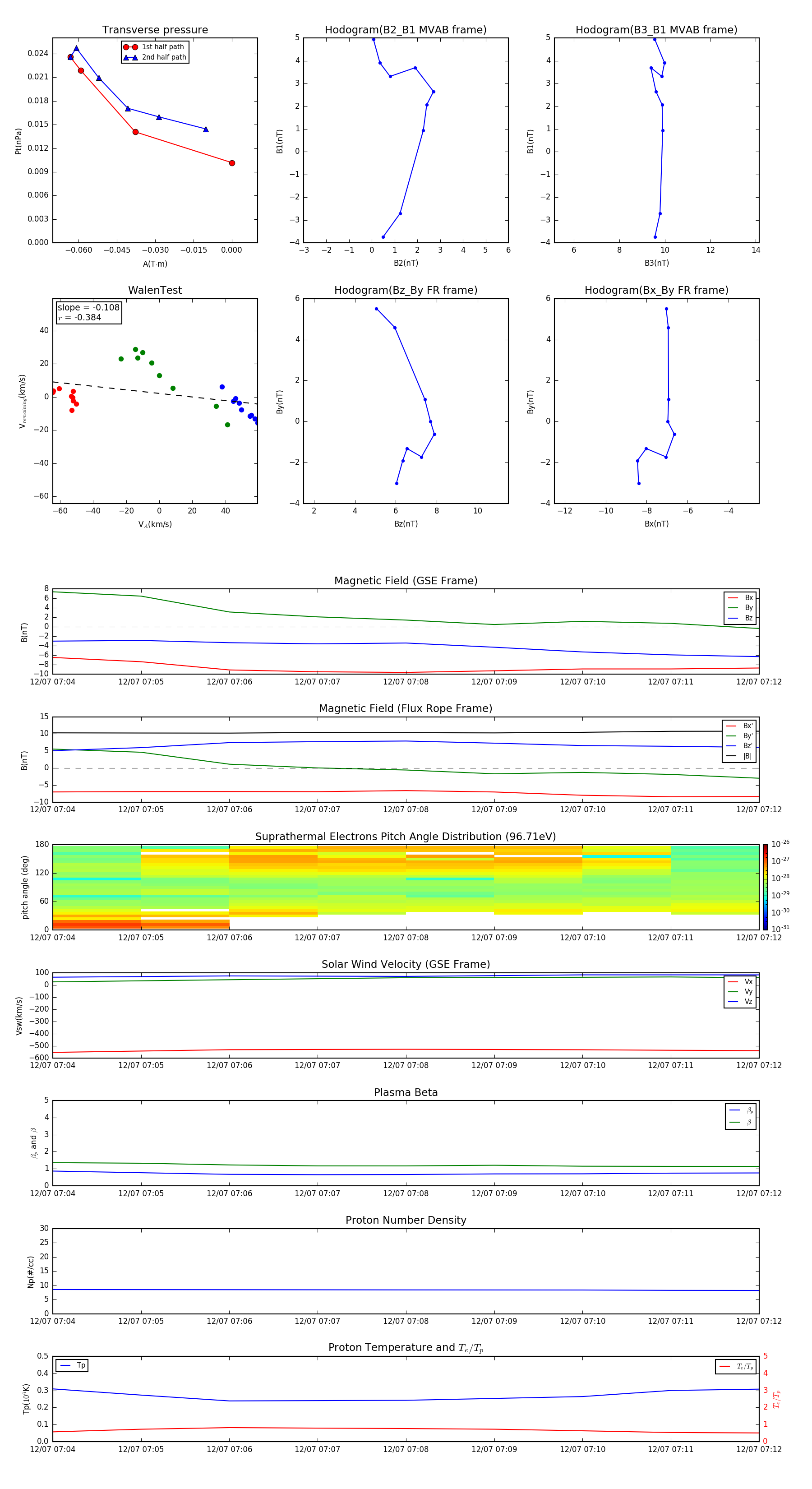Screen dimensions: 812x1489
Task: Click the 'r = -0.384' annotation
Action: pos(80,317)
